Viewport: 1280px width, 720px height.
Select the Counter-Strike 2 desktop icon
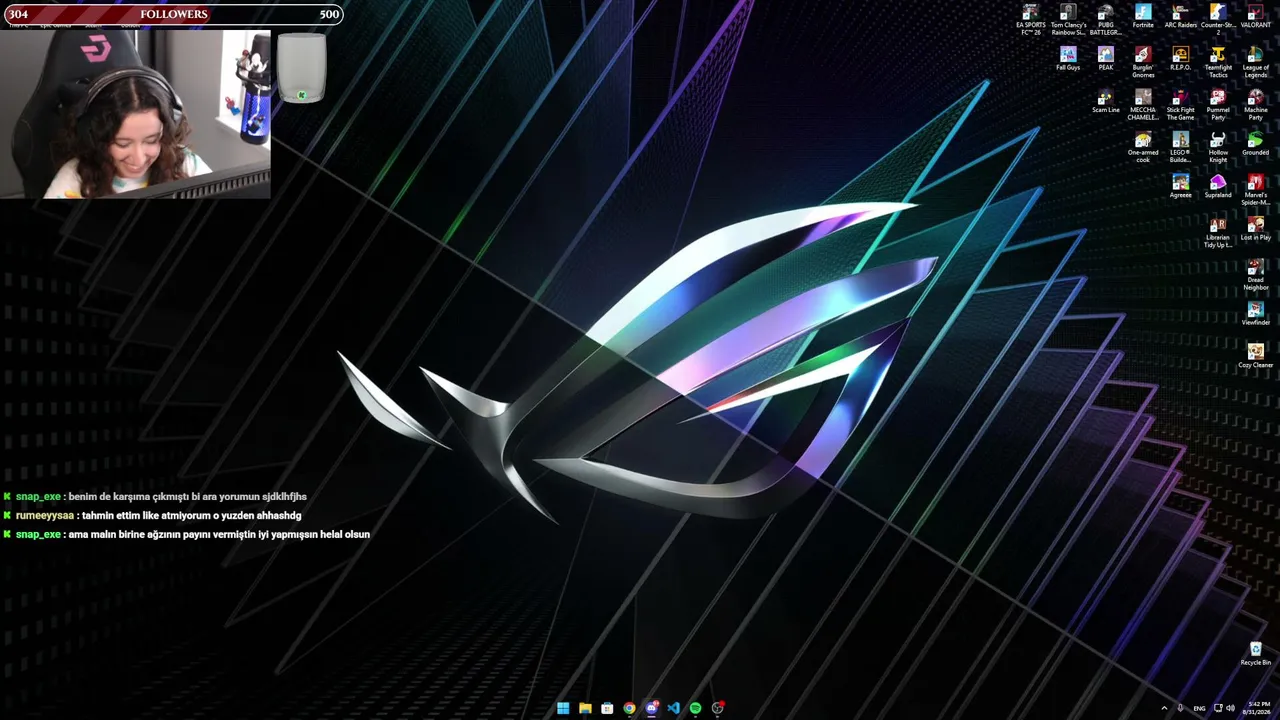(1218, 19)
